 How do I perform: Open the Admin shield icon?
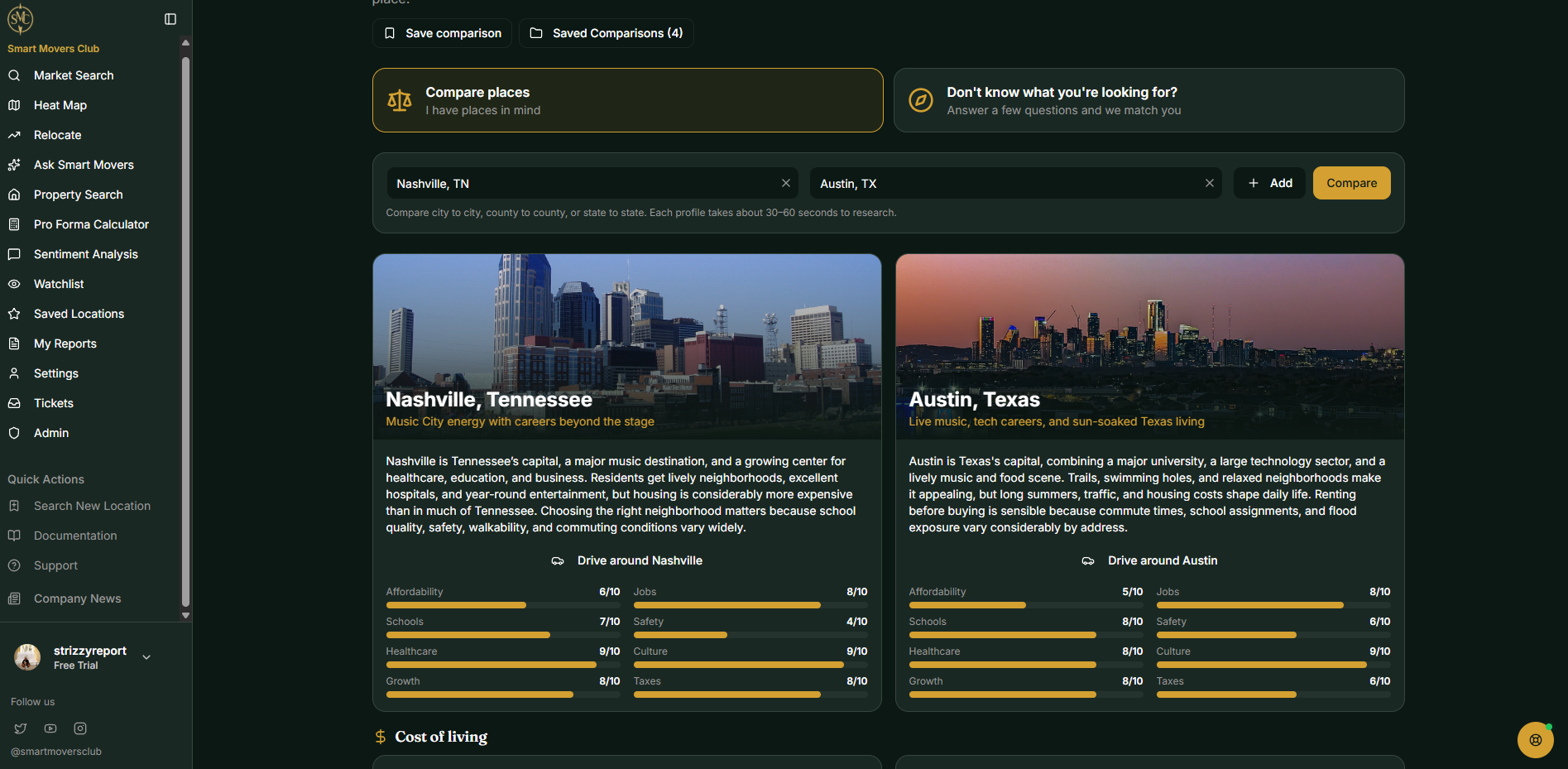coord(14,433)
